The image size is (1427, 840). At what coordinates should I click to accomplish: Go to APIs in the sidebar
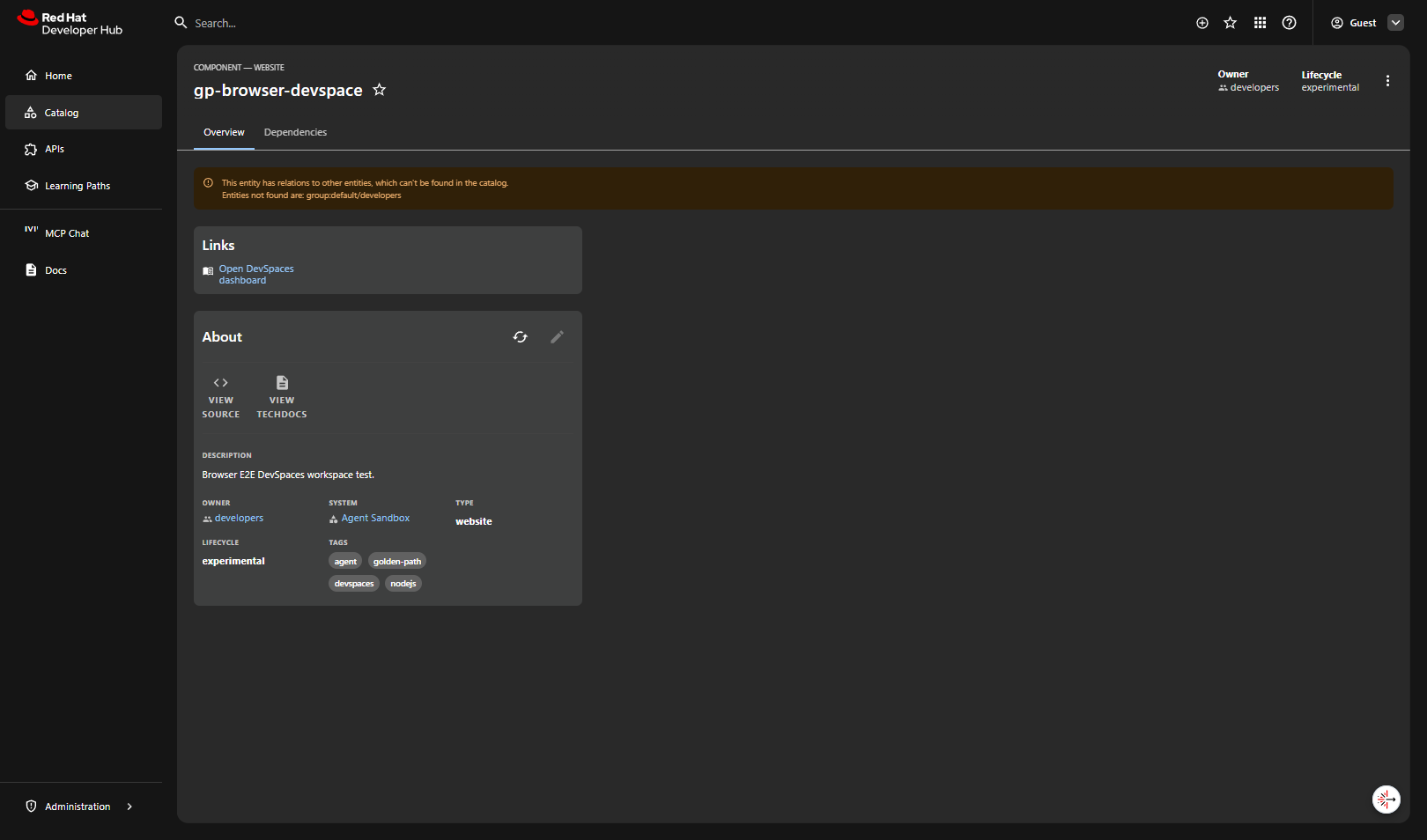(84, 150)
